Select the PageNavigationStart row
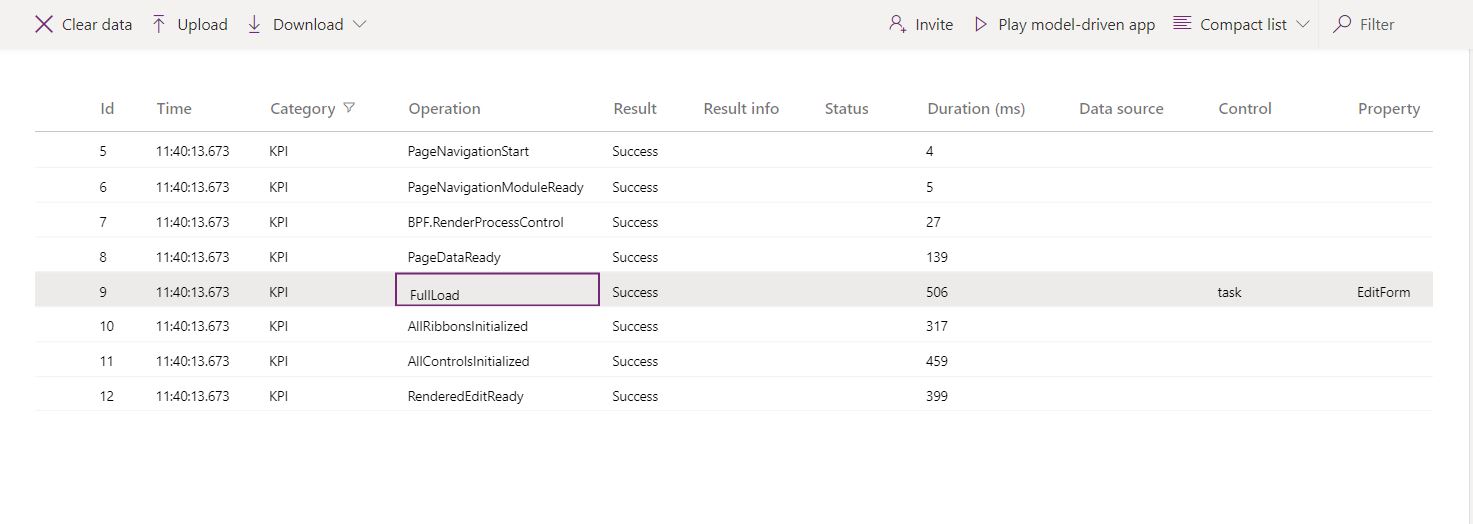Image resolution: width=1473 pixels, height=524 pixels. point(468,152)
